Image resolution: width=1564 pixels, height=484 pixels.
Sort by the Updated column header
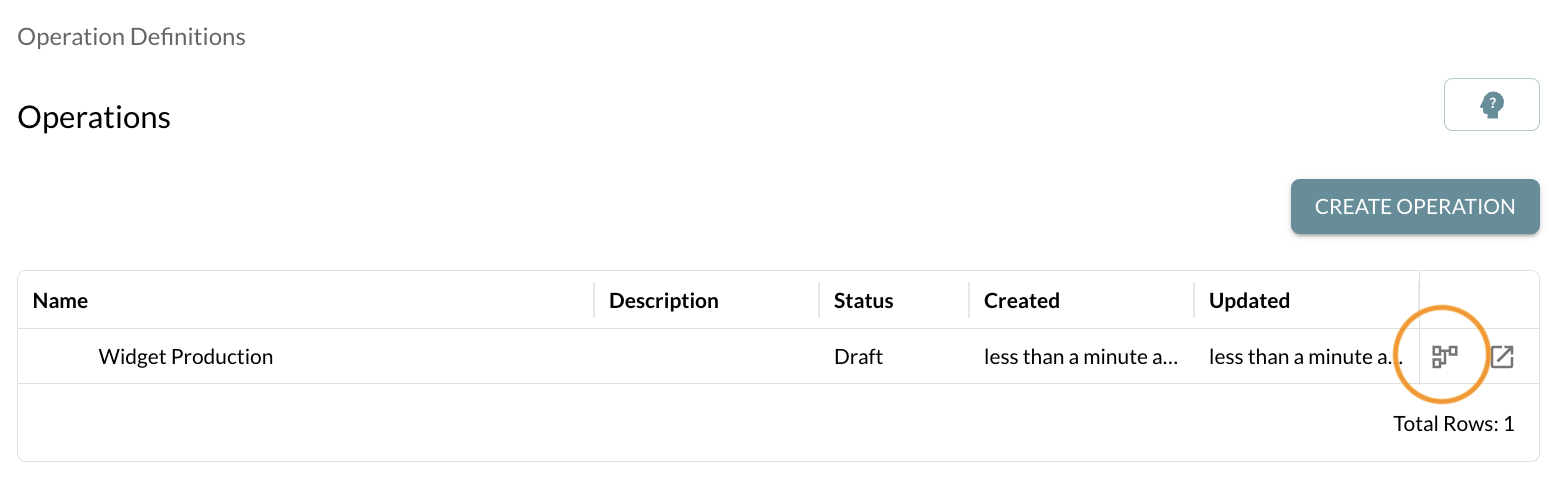1250,300
